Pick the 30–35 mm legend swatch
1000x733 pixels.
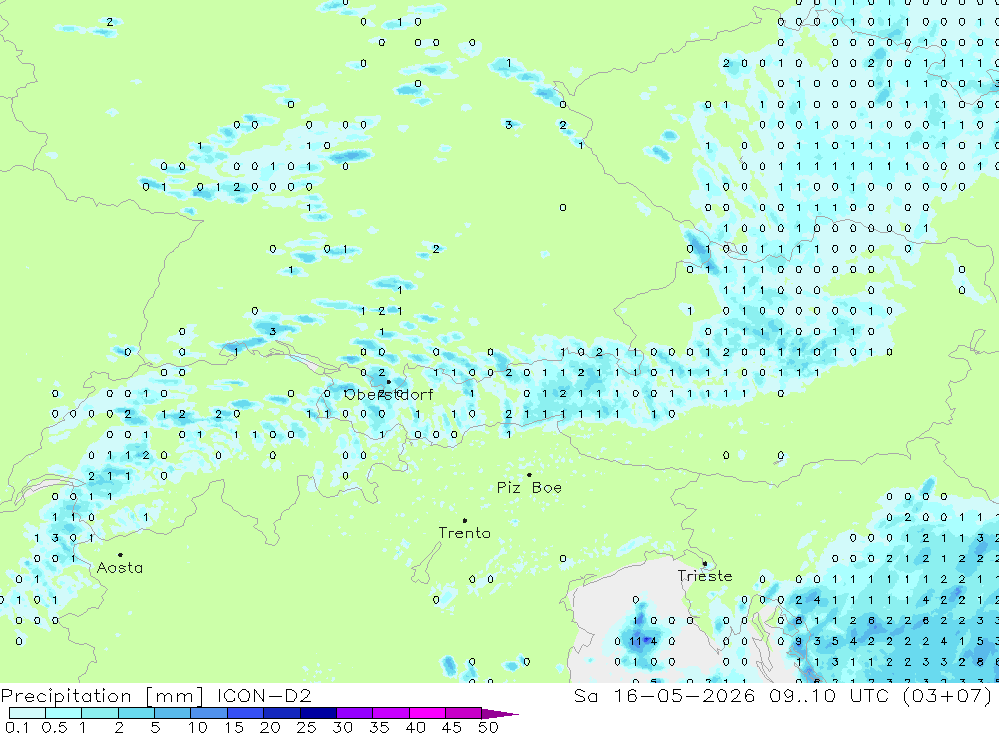pos(355,713)
